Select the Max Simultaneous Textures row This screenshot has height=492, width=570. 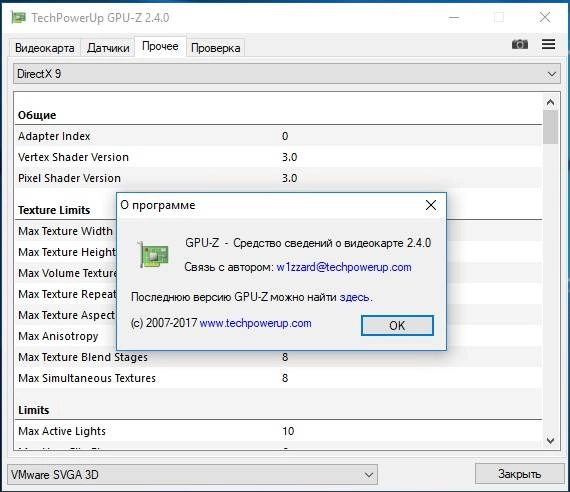coord(278,378)
